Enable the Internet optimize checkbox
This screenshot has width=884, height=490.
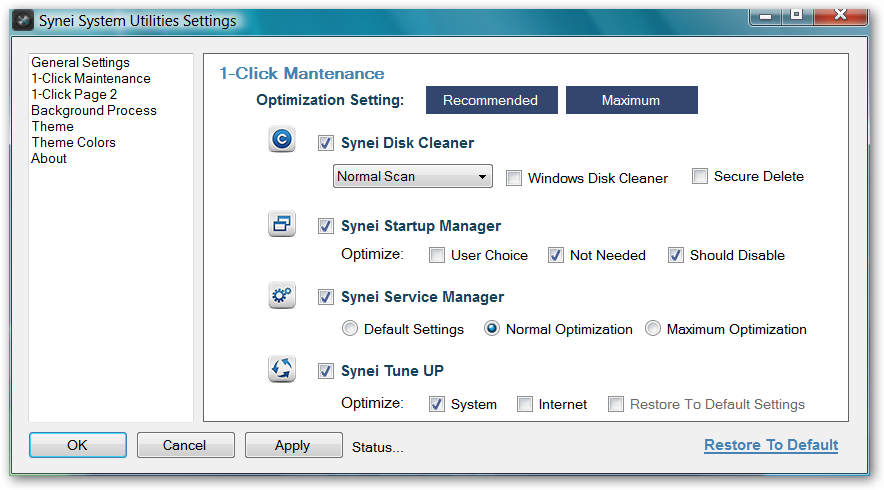(x=525, y=404)
